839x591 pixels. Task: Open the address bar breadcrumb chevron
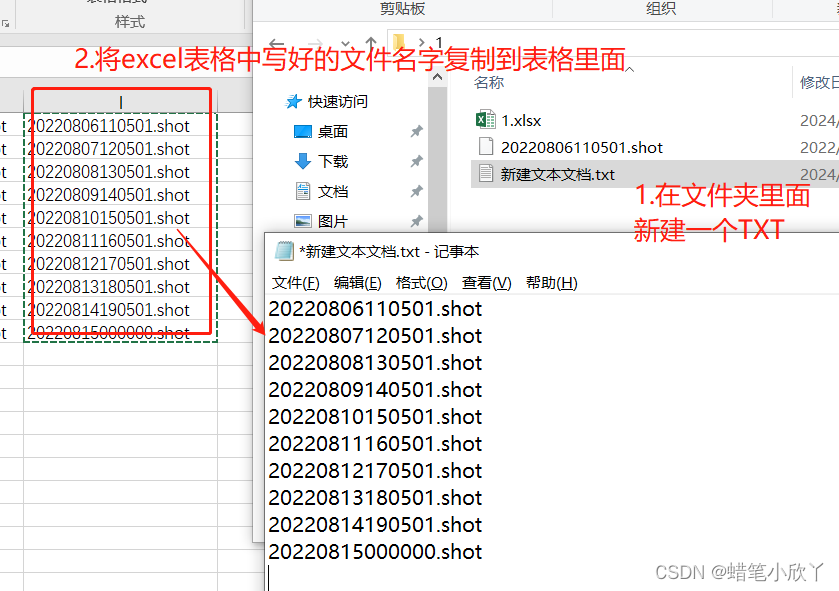click(420, 41)
